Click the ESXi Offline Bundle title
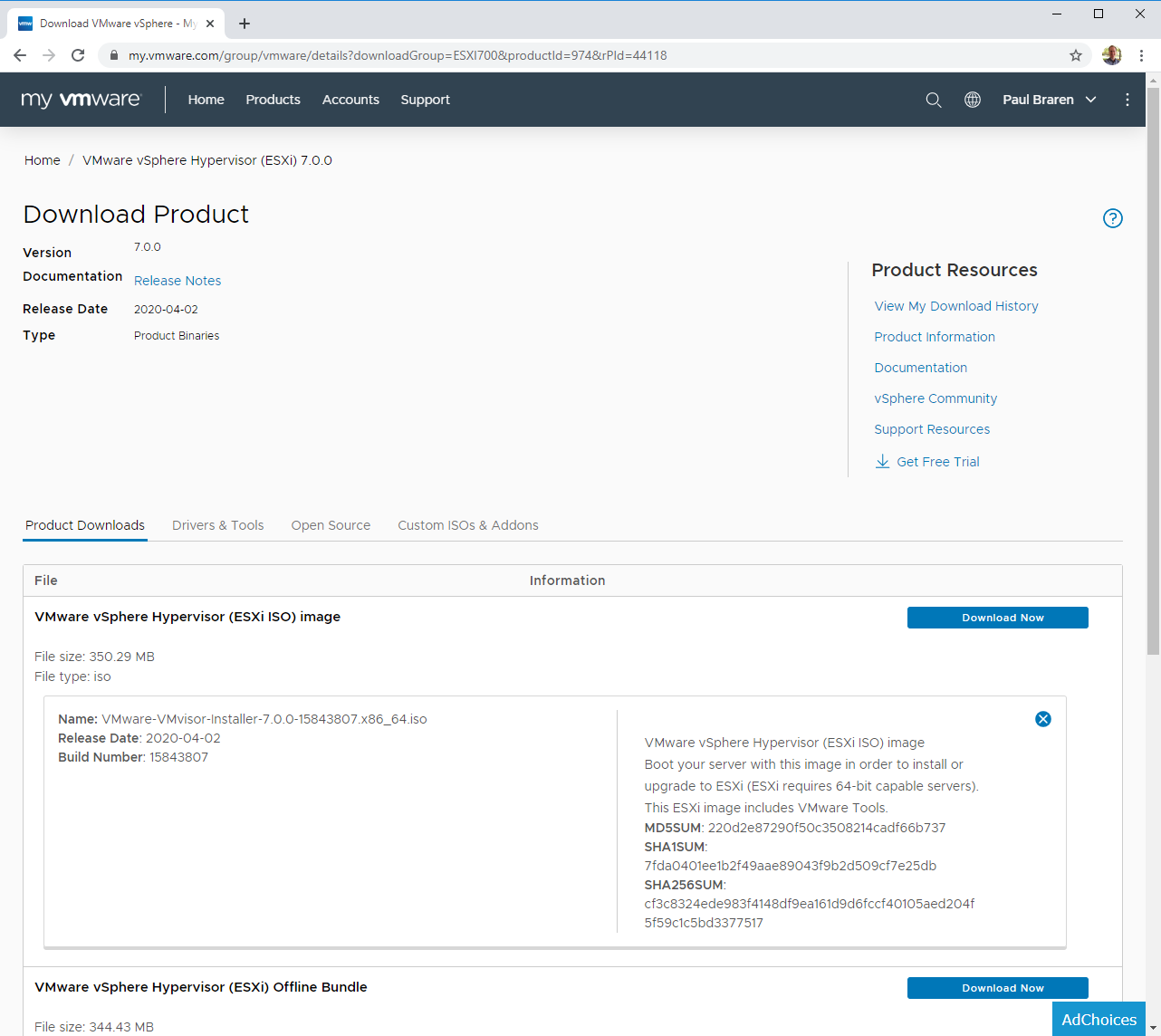1161x1036 pixels. click(201, 987)
